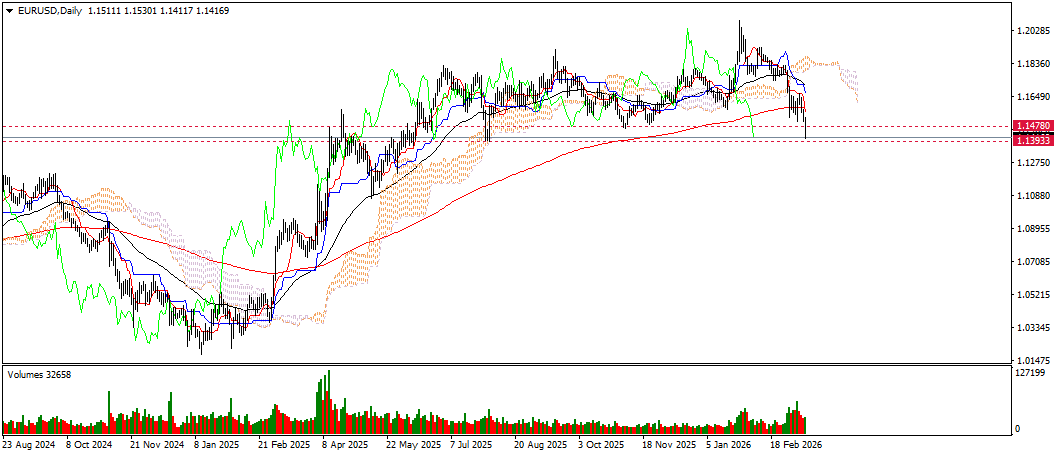Click the 1.03345 price axis label

pos(1035,328)
